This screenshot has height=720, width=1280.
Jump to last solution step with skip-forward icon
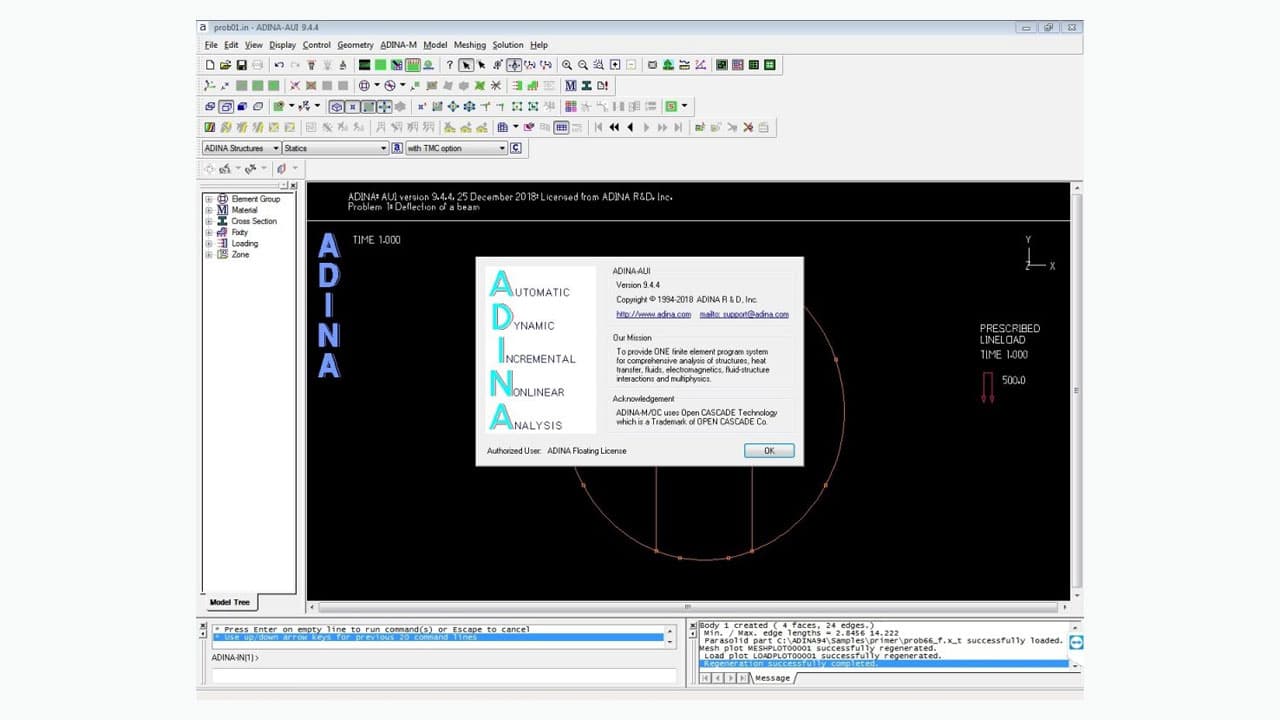click(x=676, y=127)
